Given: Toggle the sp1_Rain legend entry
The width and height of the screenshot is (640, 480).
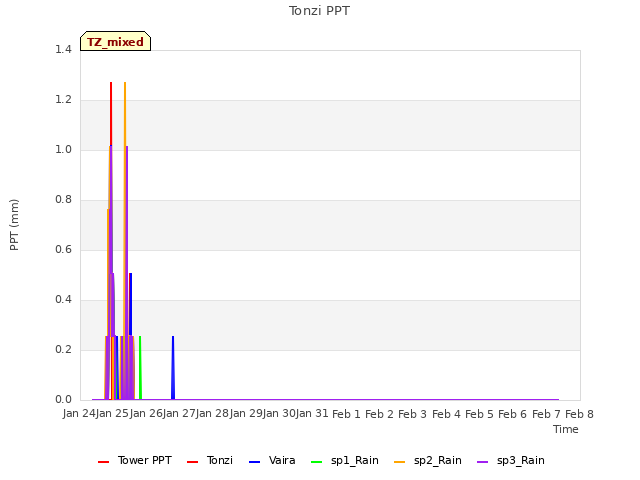Looking at the screenshot, I should point(344,460).
